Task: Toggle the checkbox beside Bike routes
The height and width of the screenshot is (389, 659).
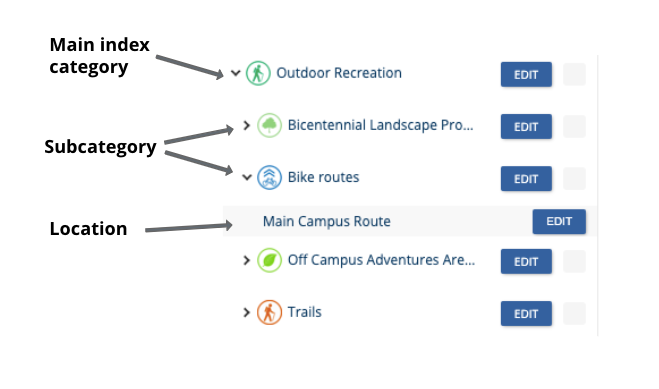Action: pyautogui.click(x=574, y=179)
